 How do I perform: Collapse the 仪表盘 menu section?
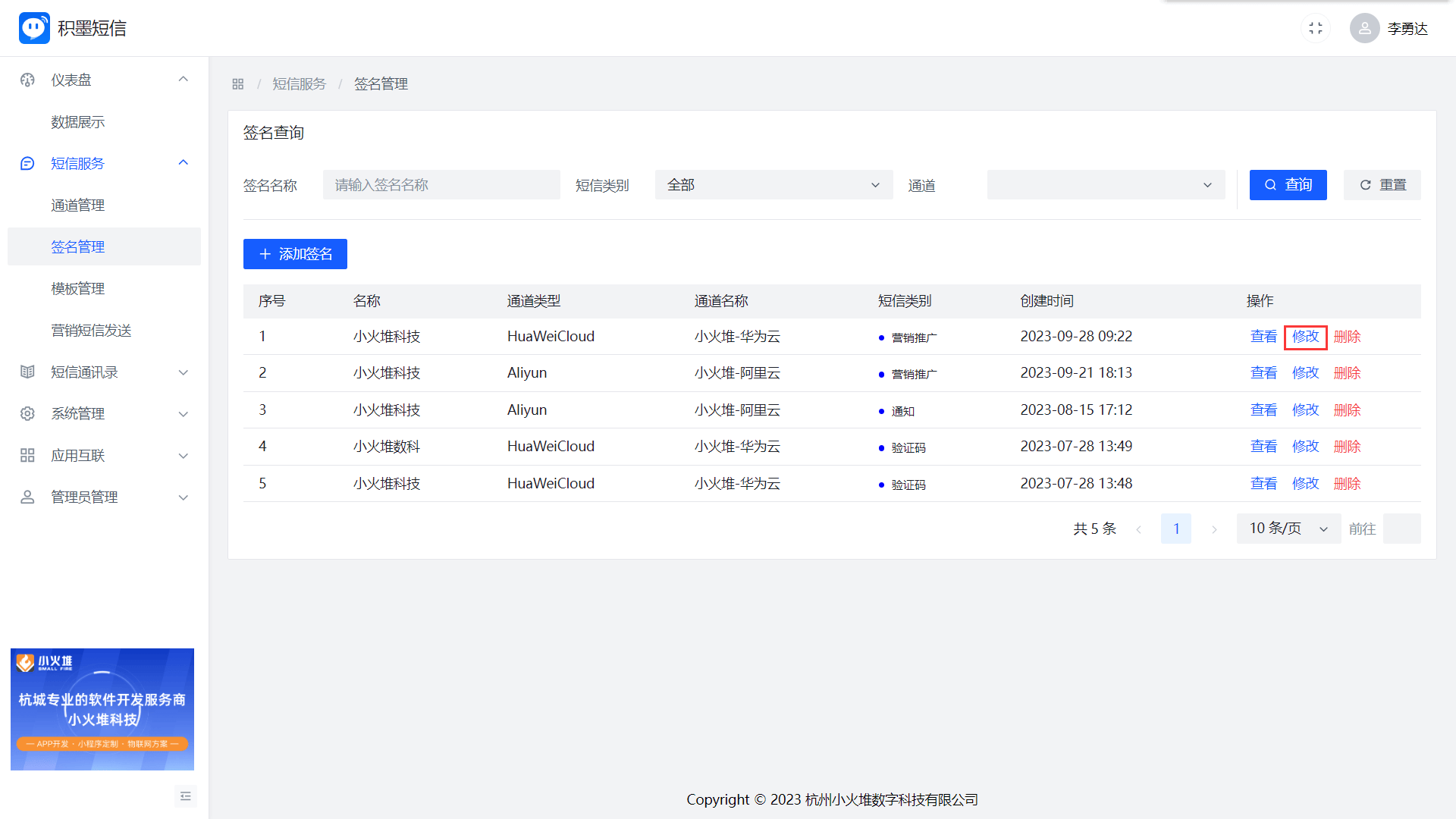click(183, 80)
